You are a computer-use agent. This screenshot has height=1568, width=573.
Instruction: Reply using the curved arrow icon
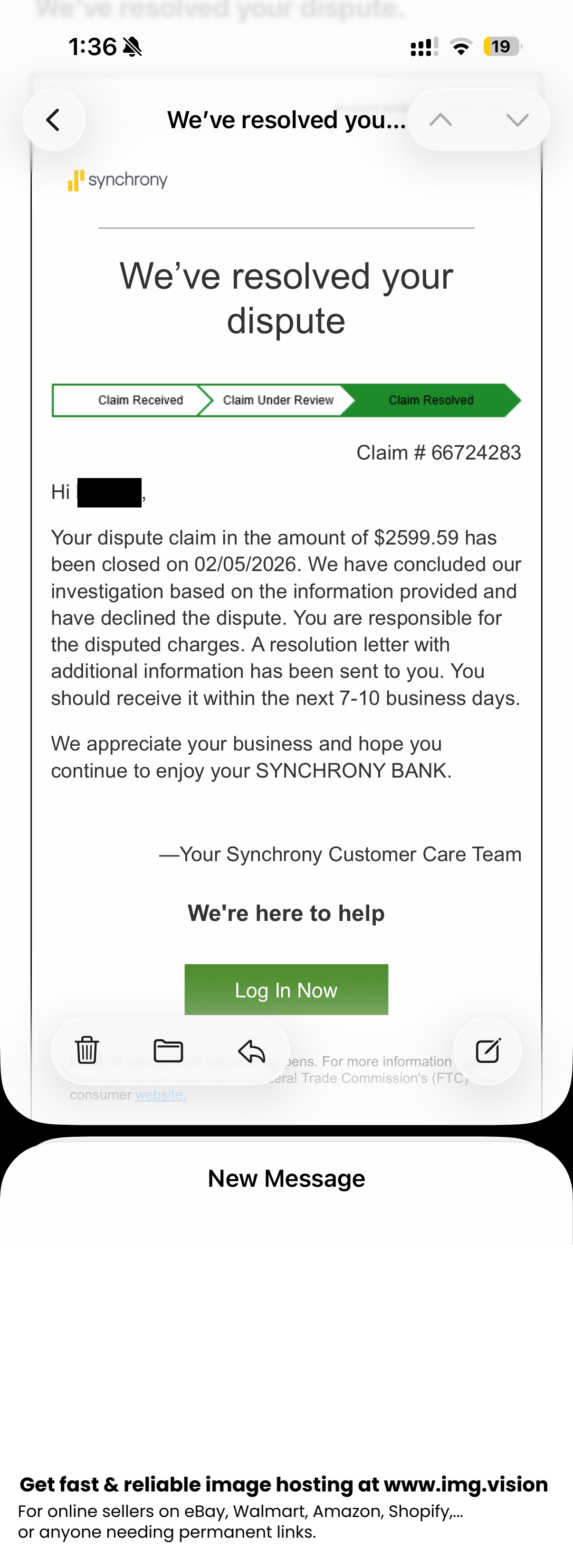pyautogui.click(x=251, y=1050)
